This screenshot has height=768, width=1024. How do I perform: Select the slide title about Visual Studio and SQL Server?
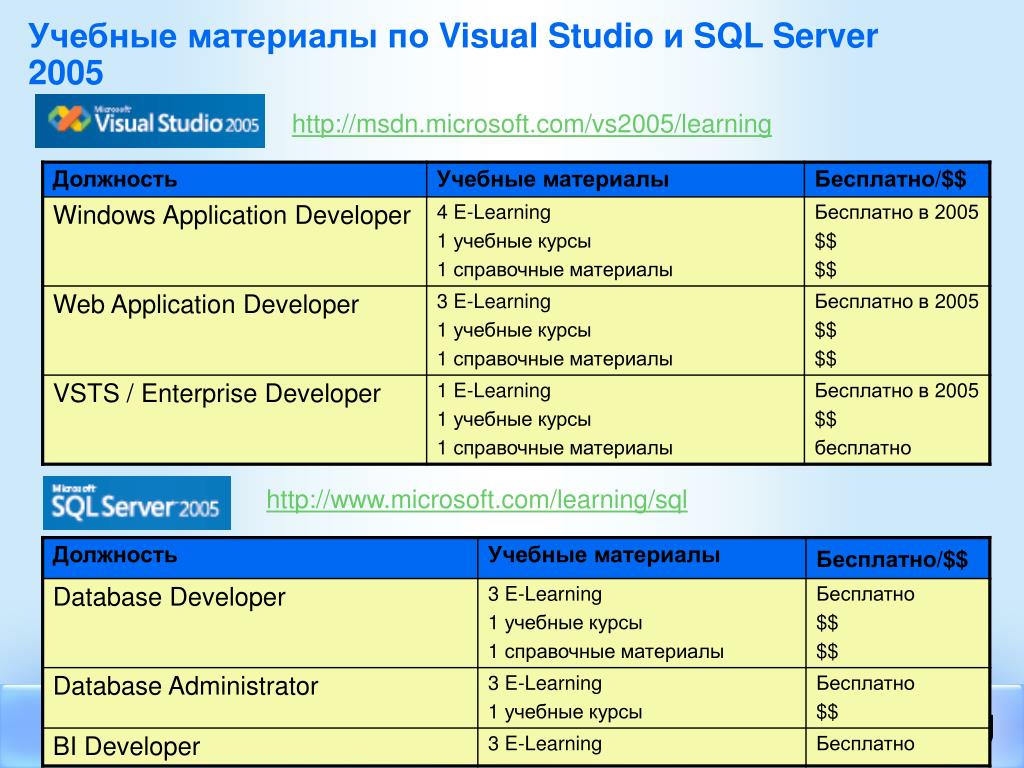453,54
